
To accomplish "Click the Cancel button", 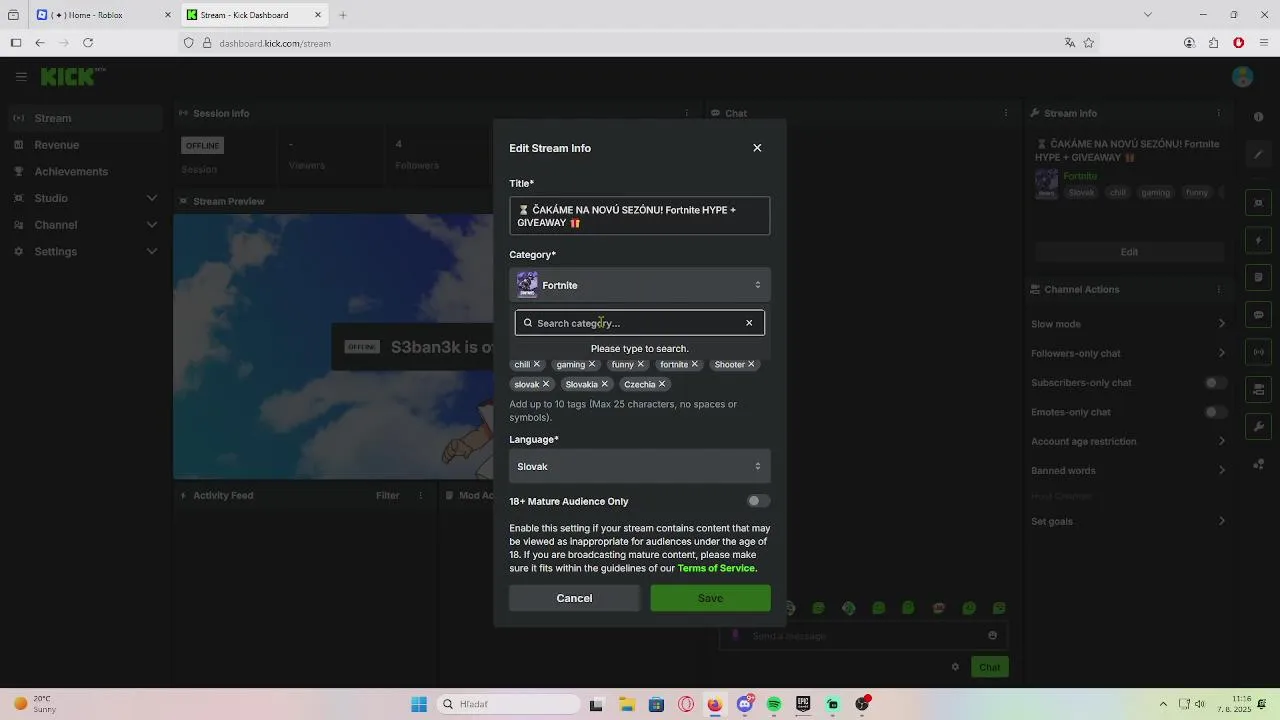I will click(x=574, y=598).
